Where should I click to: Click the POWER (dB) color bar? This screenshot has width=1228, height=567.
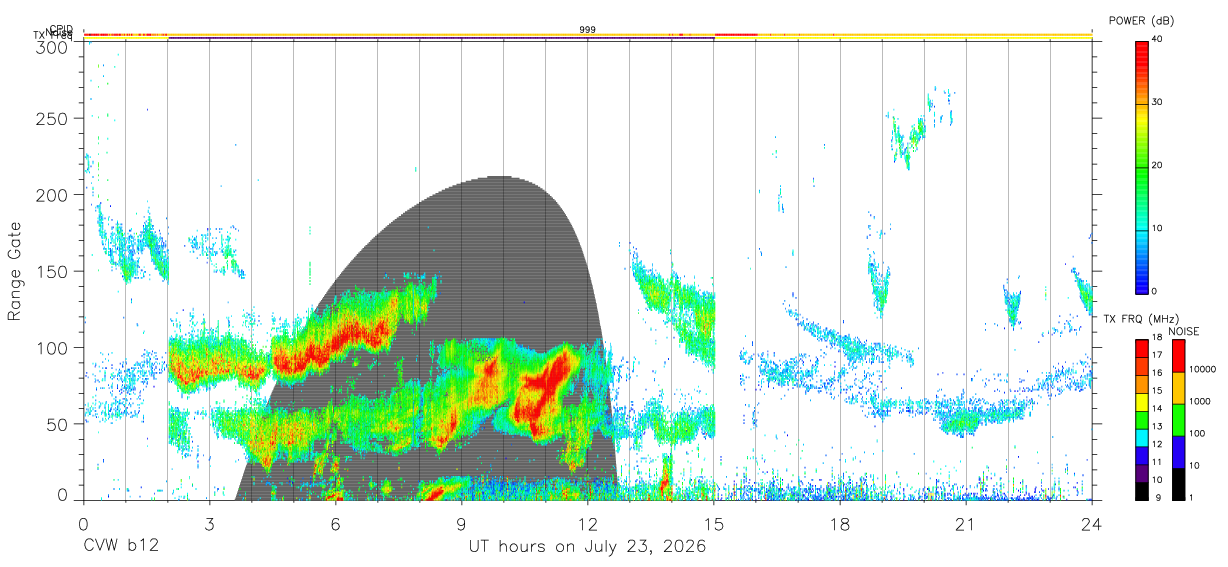pyautogui.click(x=1142, y=166)
